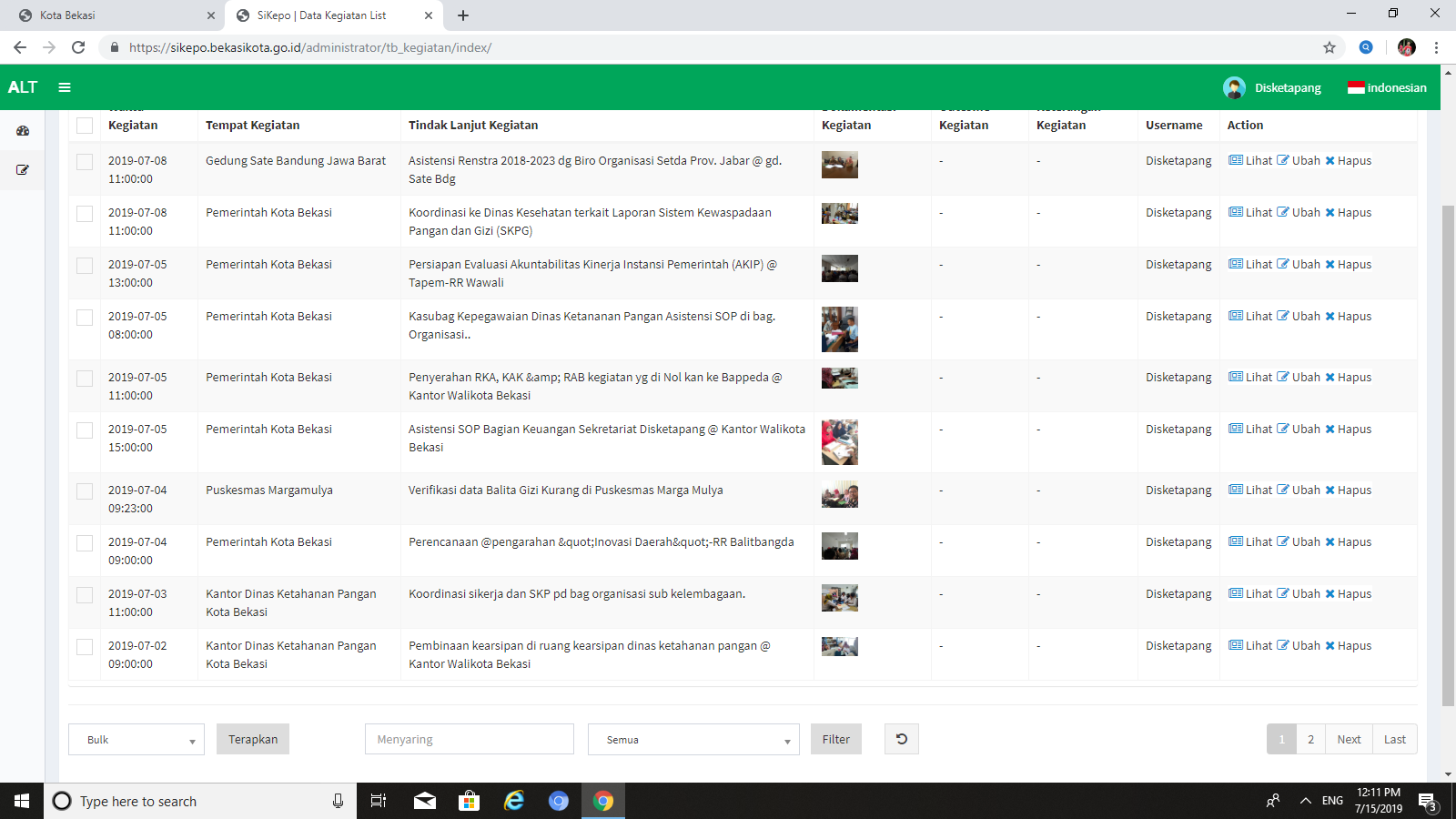Screen dimensions: 1456x819
Task: Click the ALT logo link
Action: [x=23, y=87]
